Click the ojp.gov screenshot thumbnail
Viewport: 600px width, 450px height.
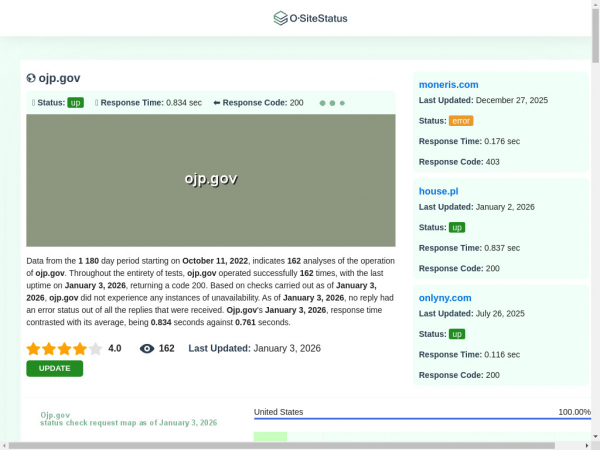[210, 180]
